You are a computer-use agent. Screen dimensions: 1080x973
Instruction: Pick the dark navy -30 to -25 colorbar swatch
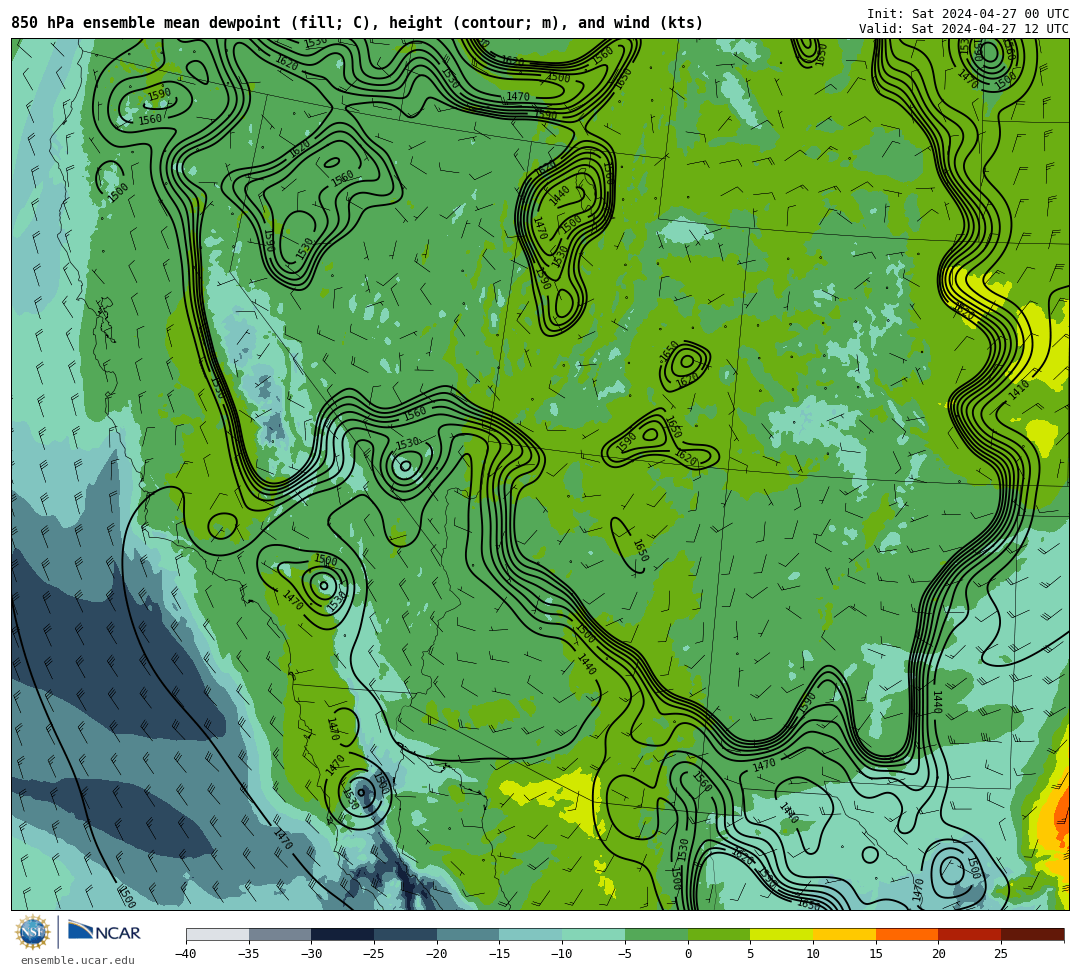(343, 934)
